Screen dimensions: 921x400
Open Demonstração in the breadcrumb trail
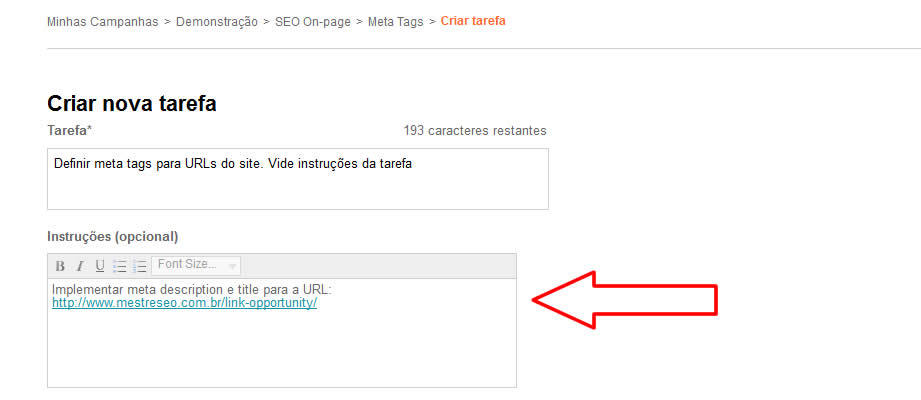[217, 22]
